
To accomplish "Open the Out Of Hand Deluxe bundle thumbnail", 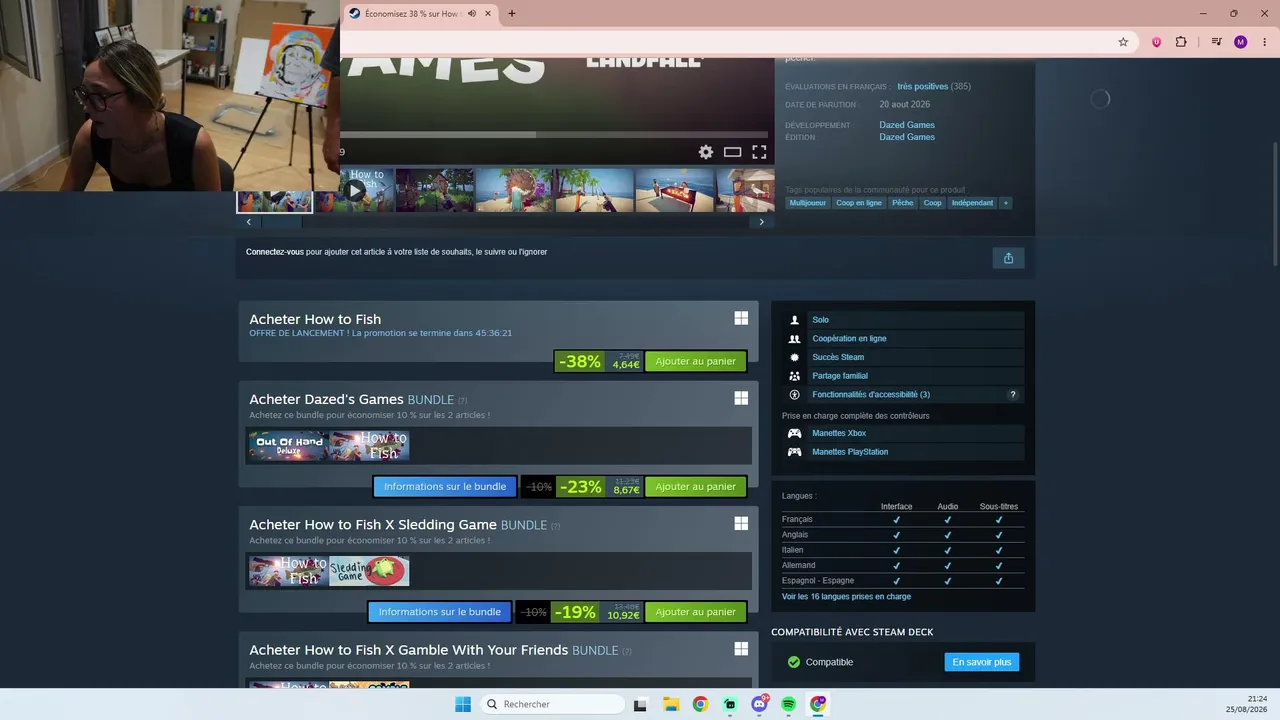I will pyautogui.click(x=289, y=446).
